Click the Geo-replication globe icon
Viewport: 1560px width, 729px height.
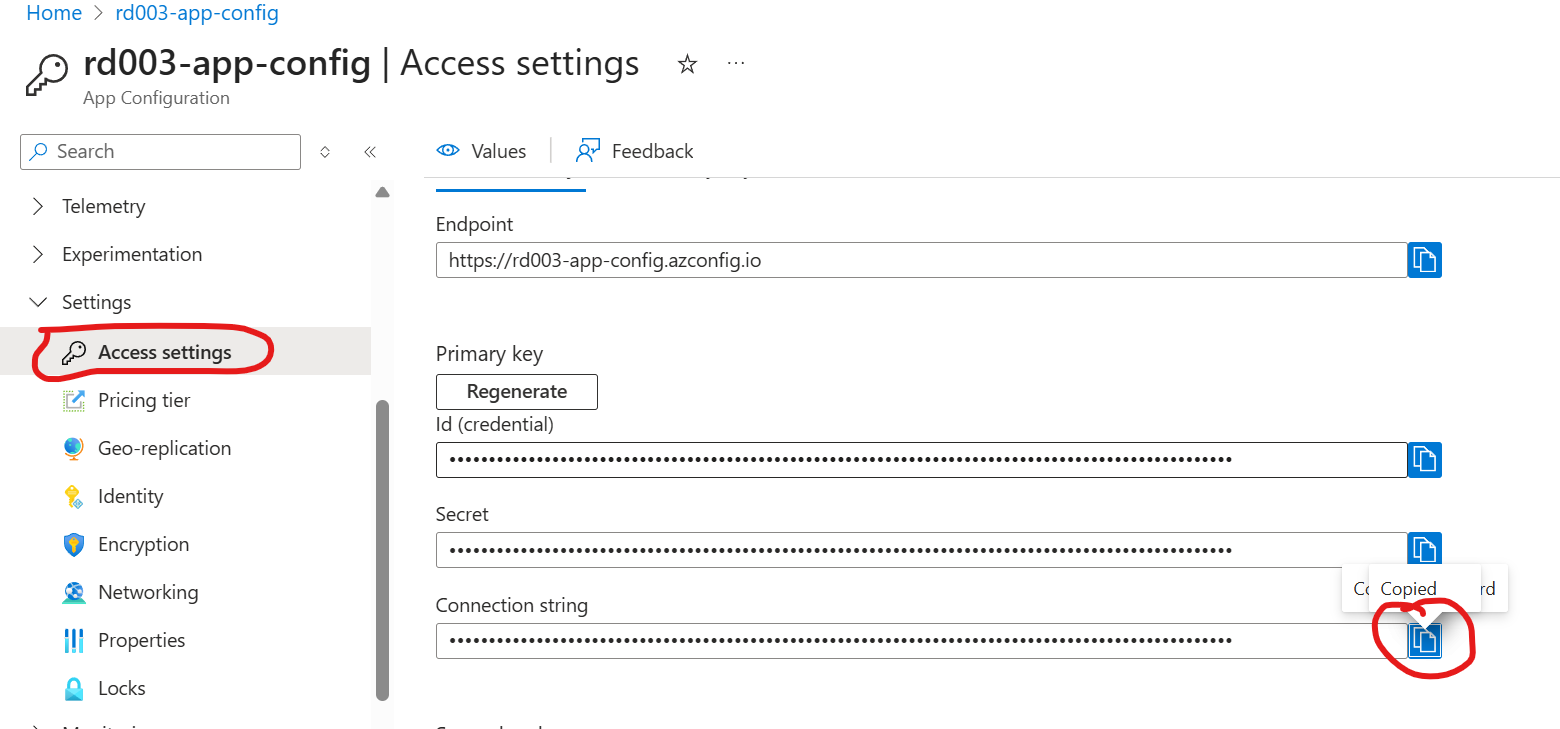click(x=74, y=448)
